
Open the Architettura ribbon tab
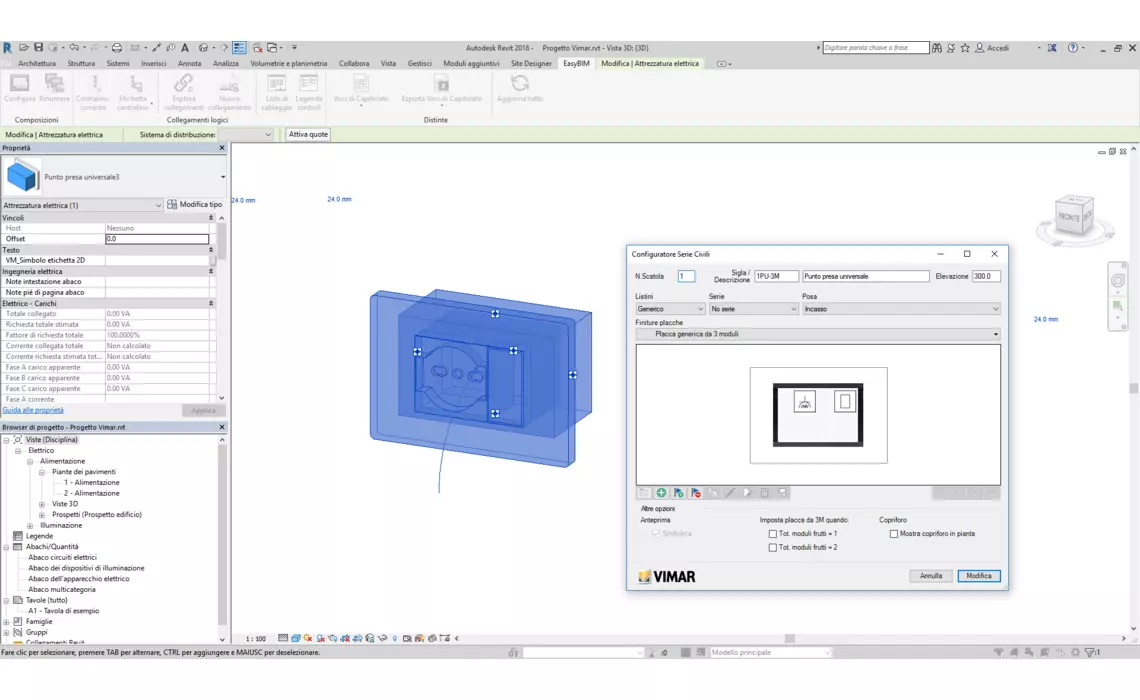pyautogui.click(x=37, y=64)
